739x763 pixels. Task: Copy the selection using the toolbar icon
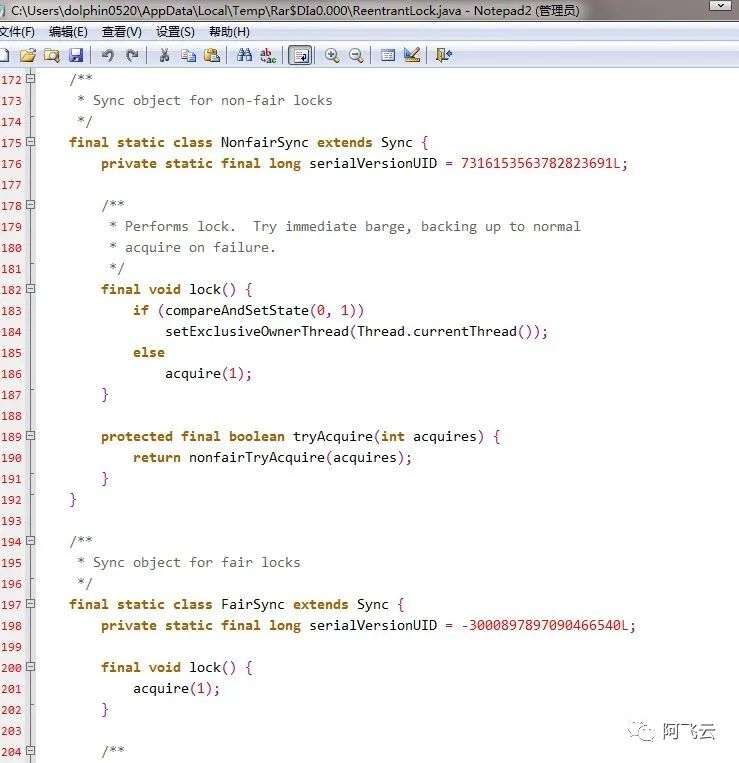[188, 55]
